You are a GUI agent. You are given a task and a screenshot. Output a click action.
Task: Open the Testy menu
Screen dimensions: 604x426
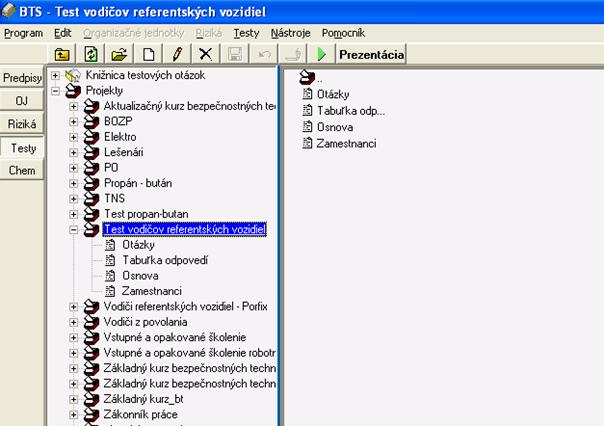[246, 33]
